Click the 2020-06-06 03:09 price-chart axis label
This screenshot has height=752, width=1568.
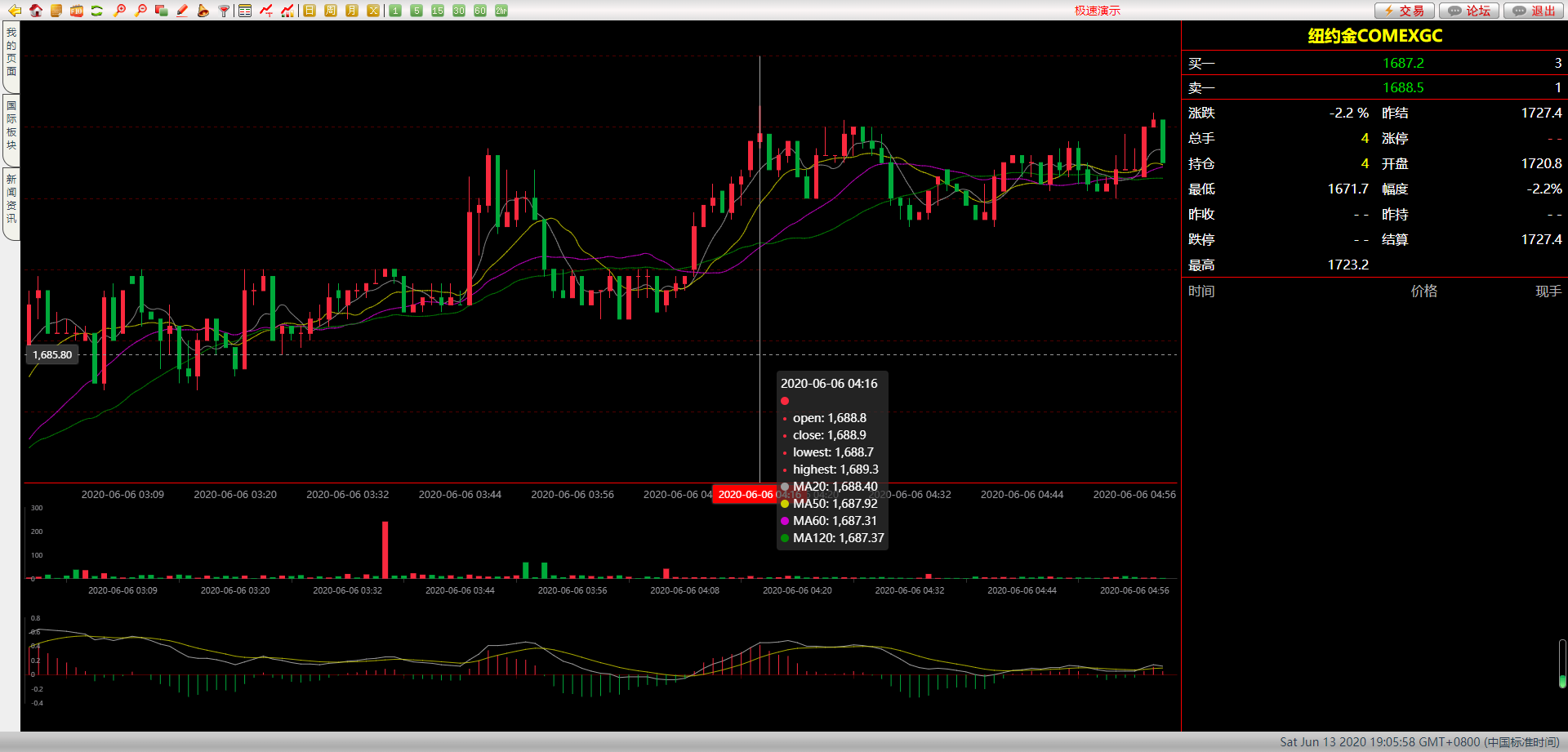122,494
